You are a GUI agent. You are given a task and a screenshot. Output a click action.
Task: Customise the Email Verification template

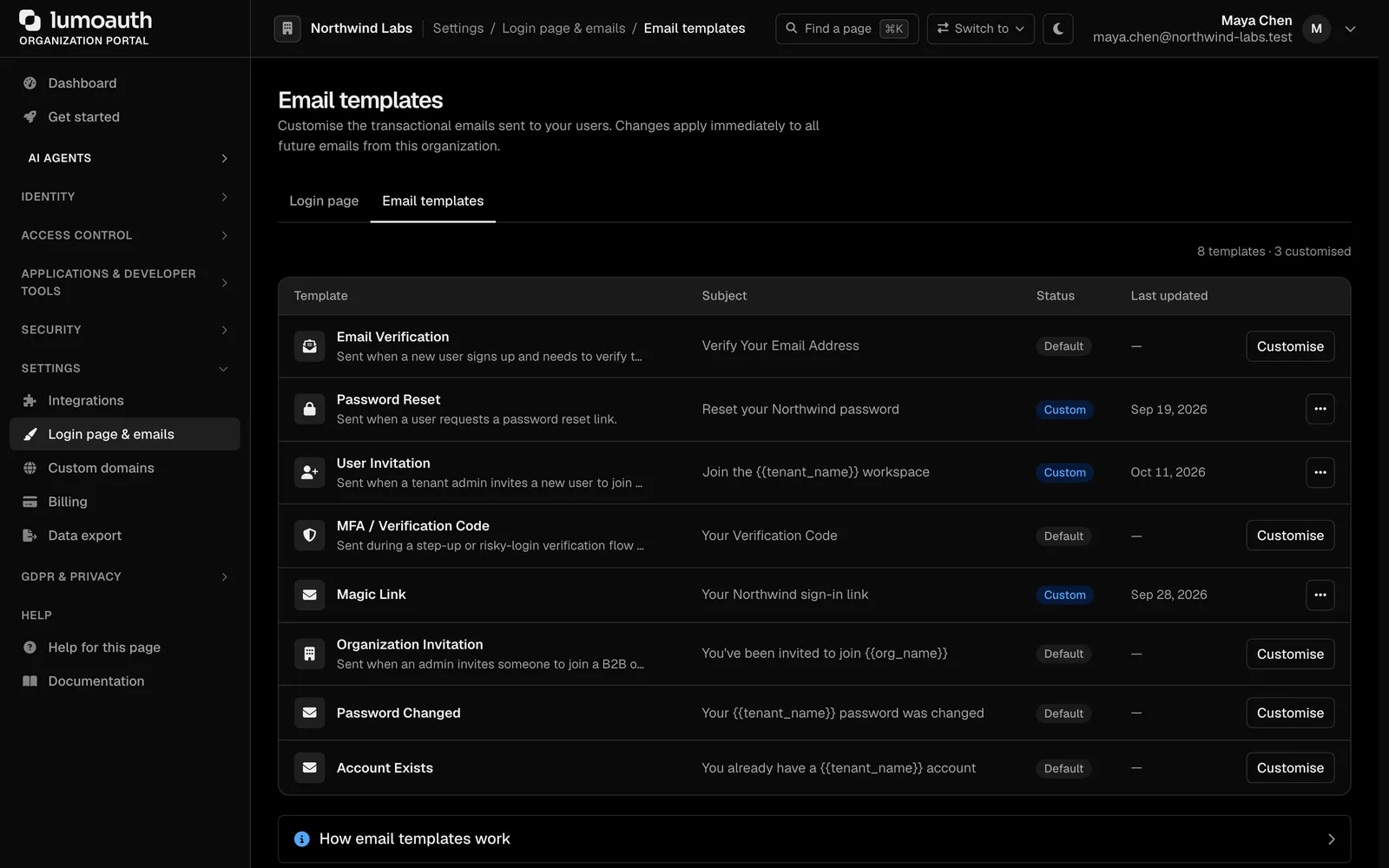click(x=1290, y=346)
